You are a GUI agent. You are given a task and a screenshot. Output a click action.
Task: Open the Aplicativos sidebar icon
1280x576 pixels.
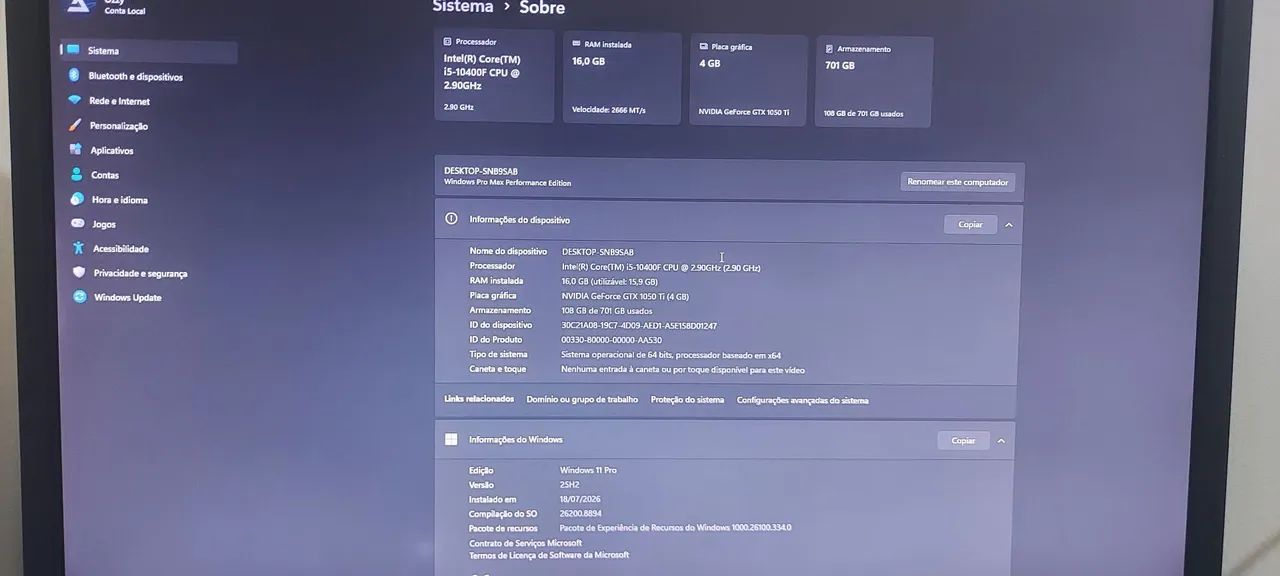(76, 150)
